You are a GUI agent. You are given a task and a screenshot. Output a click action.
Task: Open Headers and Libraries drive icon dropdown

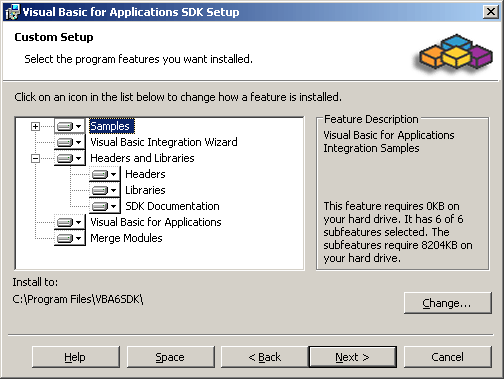pos(69,158)
